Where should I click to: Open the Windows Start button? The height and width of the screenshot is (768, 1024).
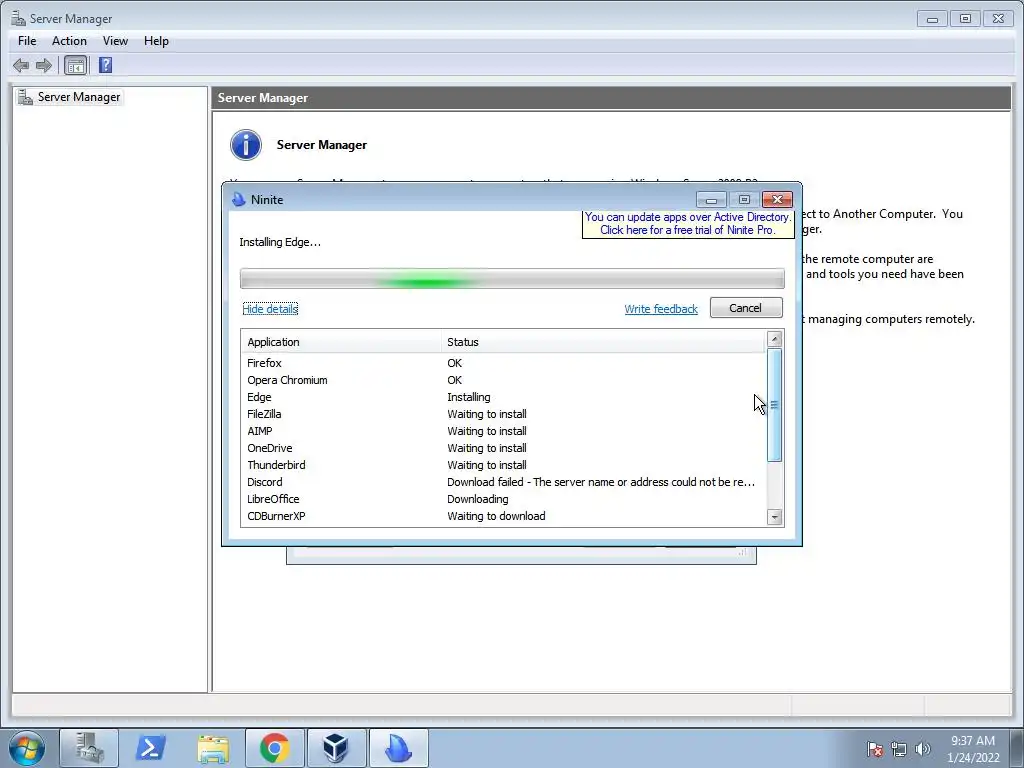pos(27,748)
